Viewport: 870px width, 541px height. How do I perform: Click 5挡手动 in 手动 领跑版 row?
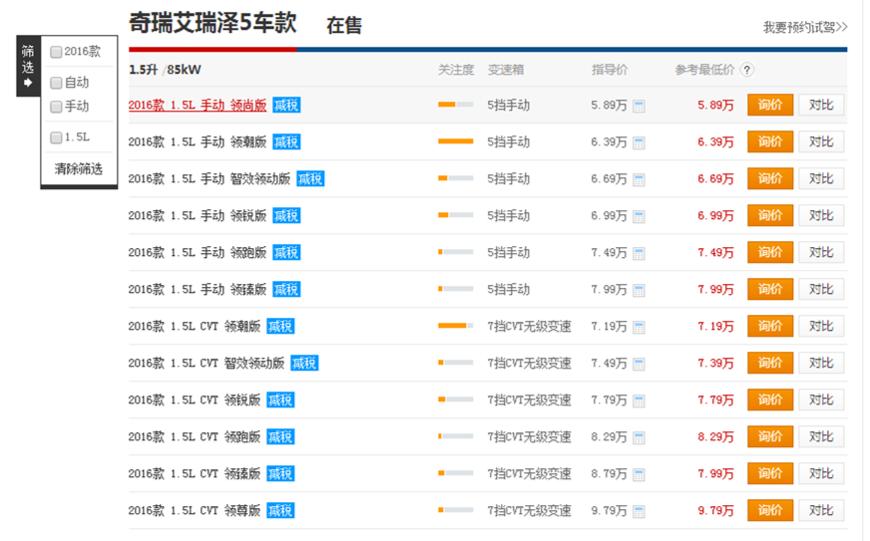pyautogui.click(x=509, y=252)
